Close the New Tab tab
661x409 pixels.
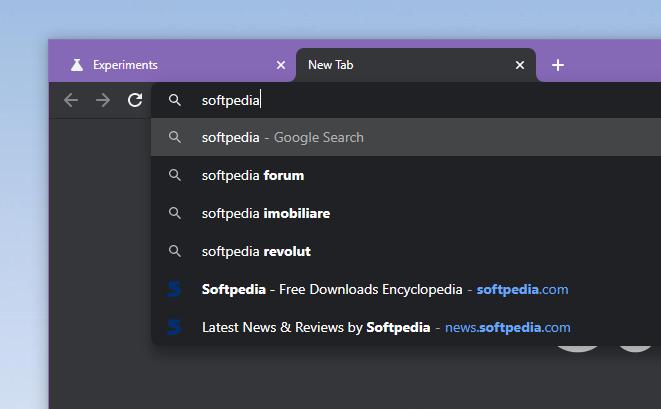[x=520, y=65]
